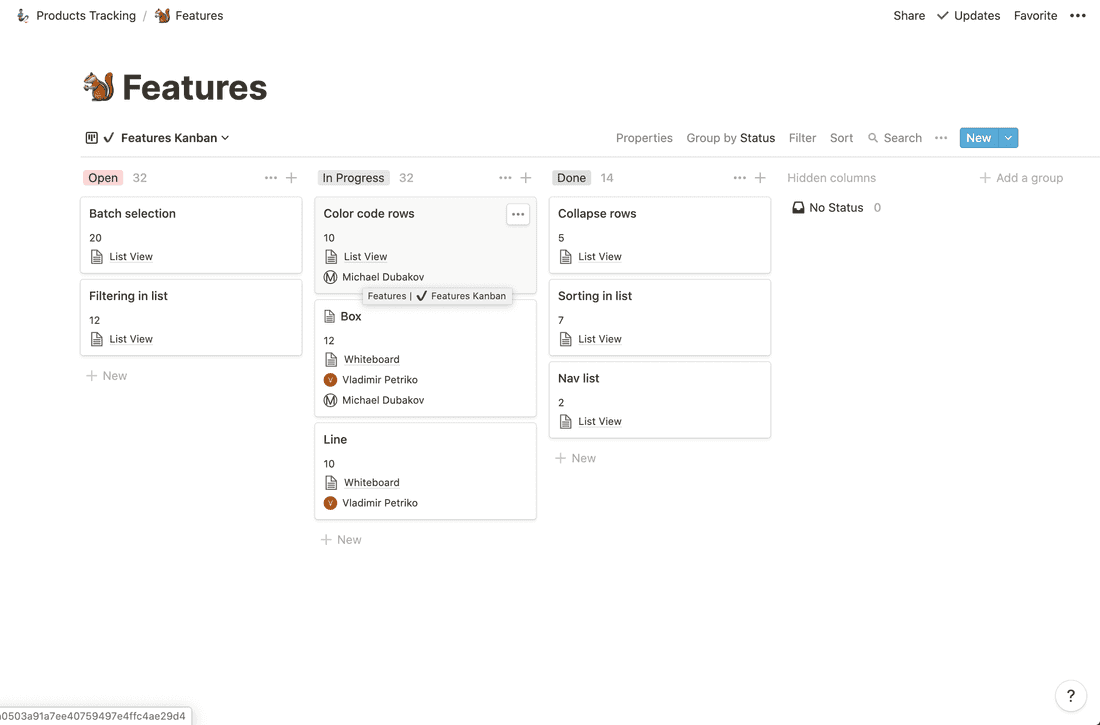Click the No Status lock icon under Hidden columns
1100x725 pixels.
pyautogui.click(x=798, y=207)
